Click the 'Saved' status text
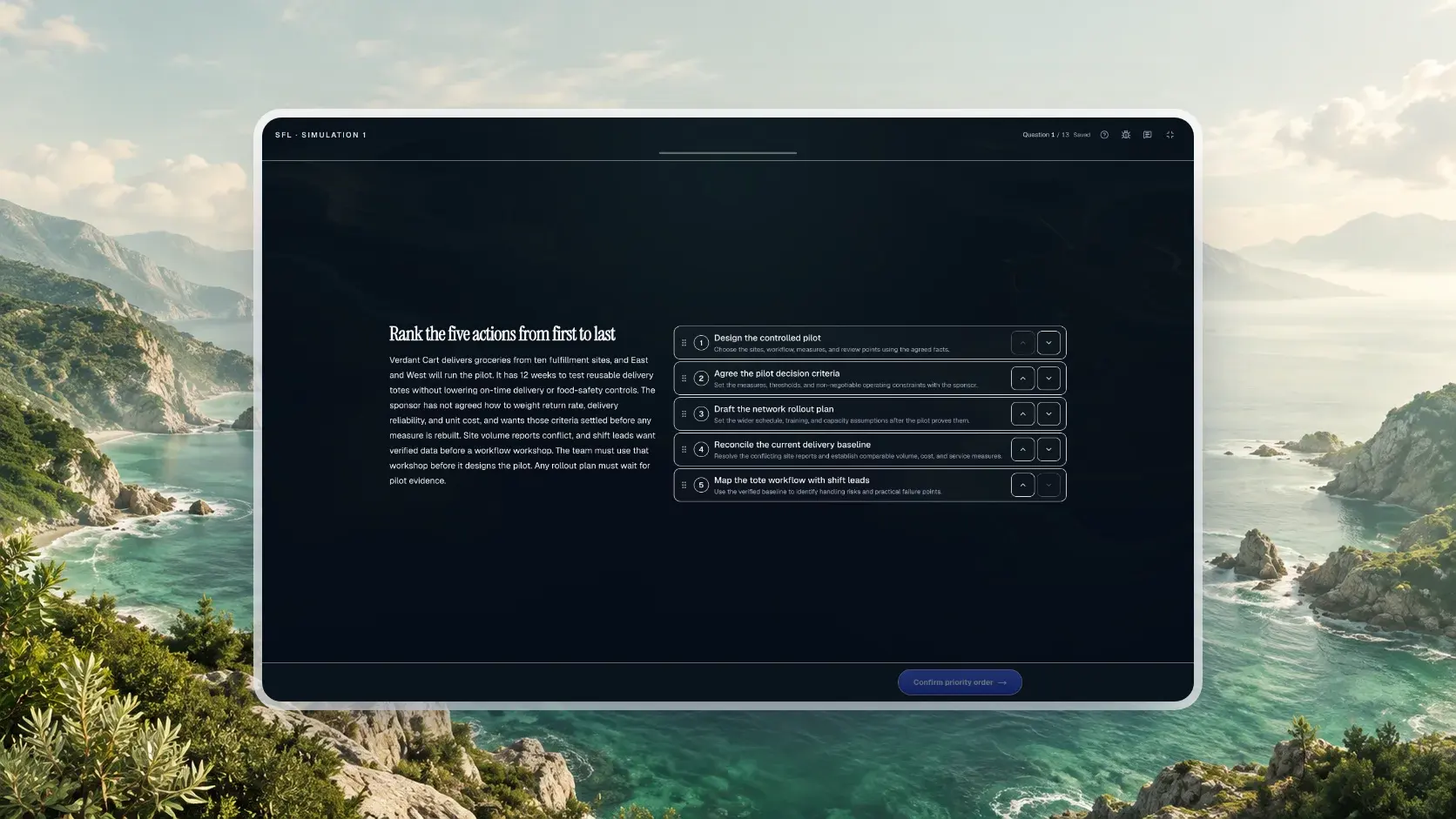1456x819 pixels. coord(1082,135)
